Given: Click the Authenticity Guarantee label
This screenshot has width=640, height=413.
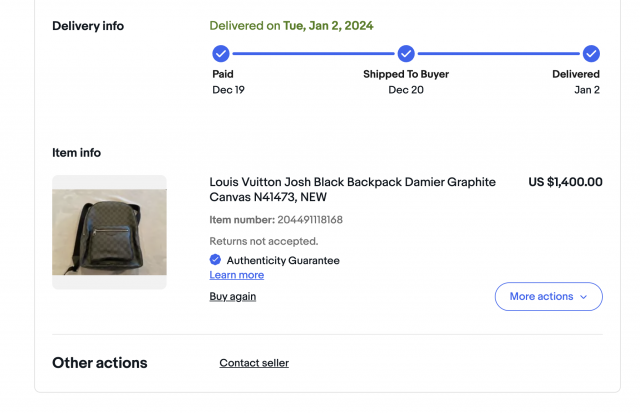Looking at the screenshot, I should 283,260.
